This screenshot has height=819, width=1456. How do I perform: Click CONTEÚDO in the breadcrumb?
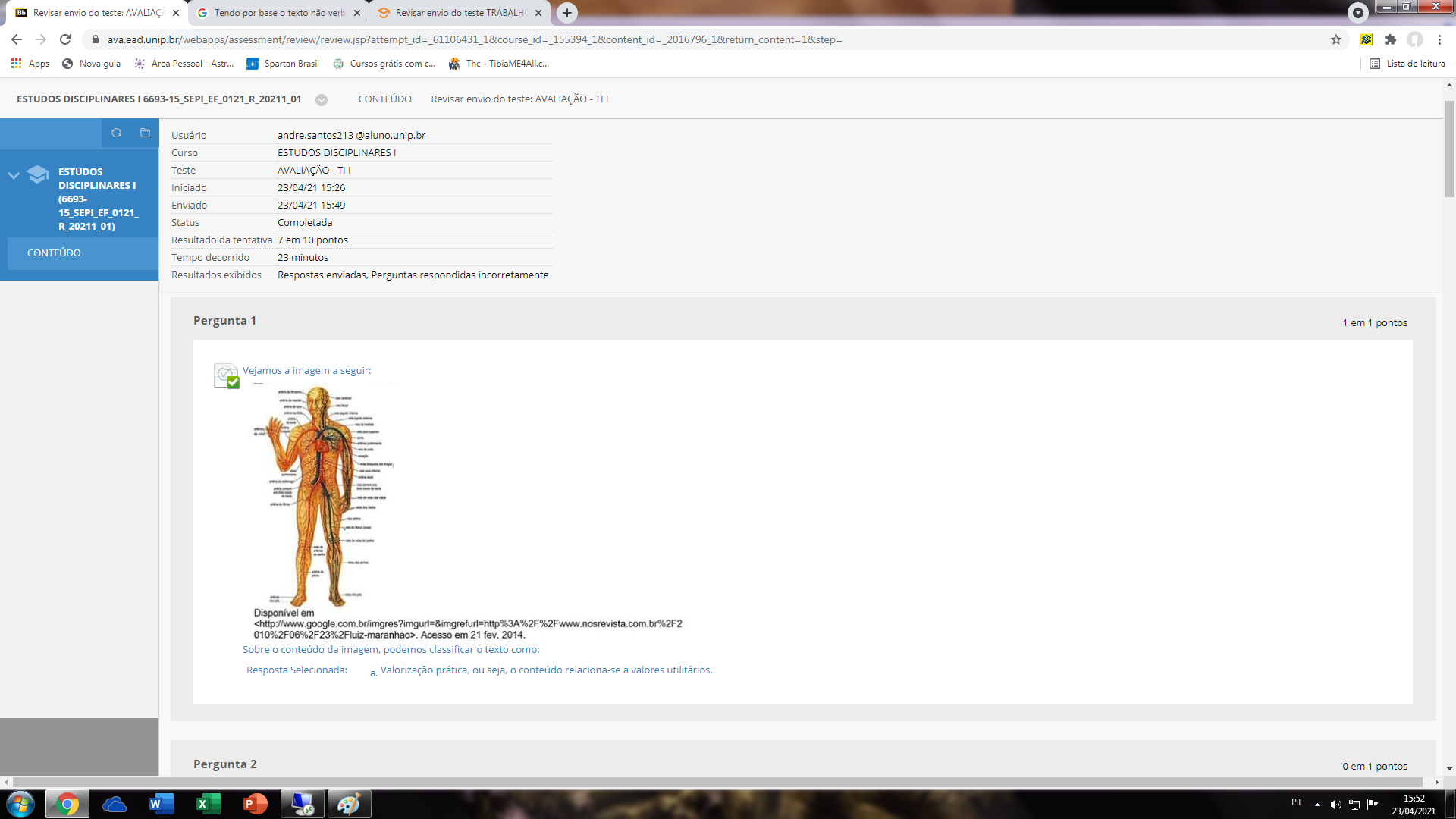coord(384,99)
